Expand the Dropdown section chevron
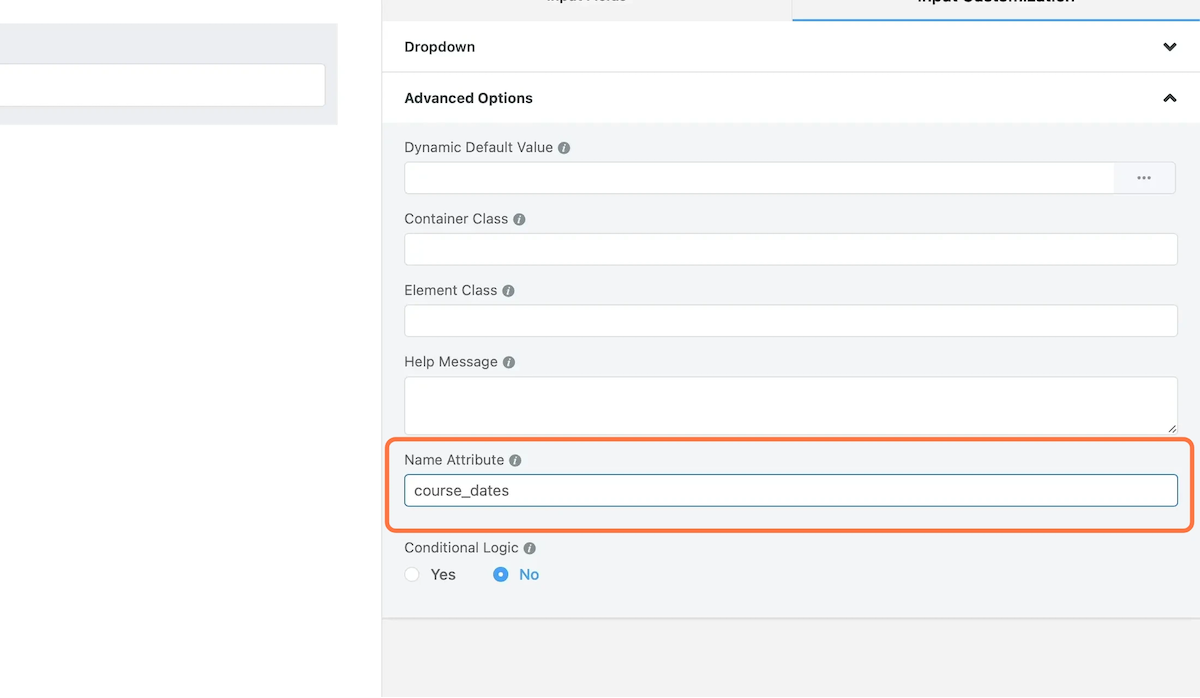This screenshot has width=1200, height=698. click(x=1169, y=47)
